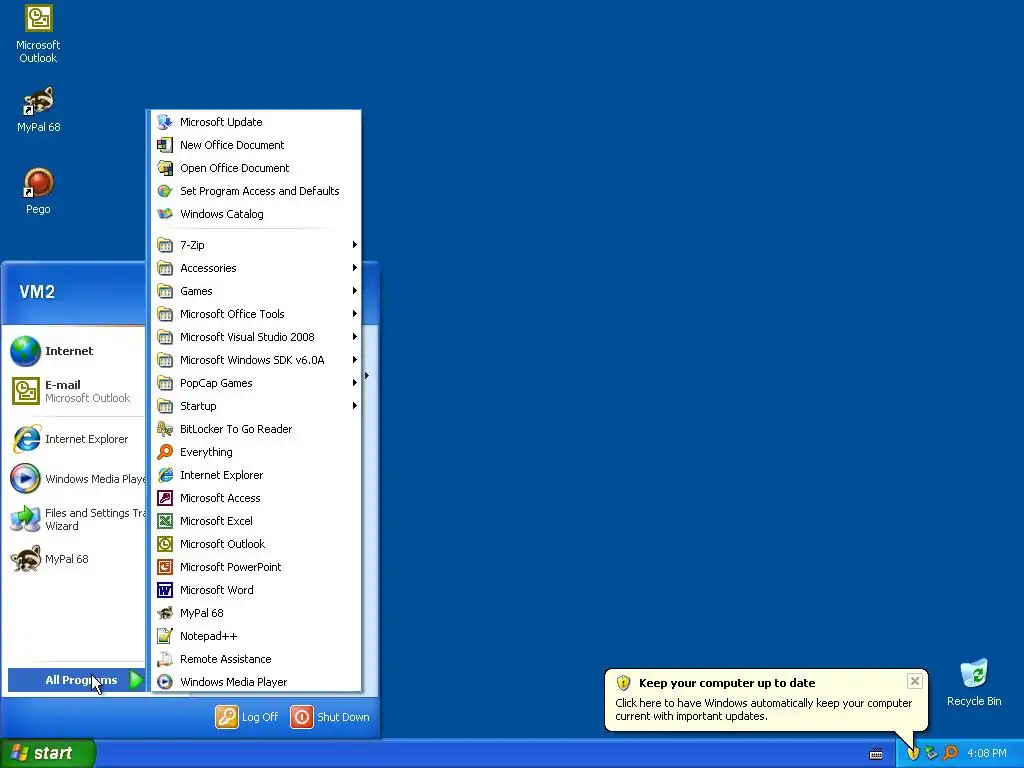Click the start button
Viewport: 1024px width, 768px height.
[48, 753]
